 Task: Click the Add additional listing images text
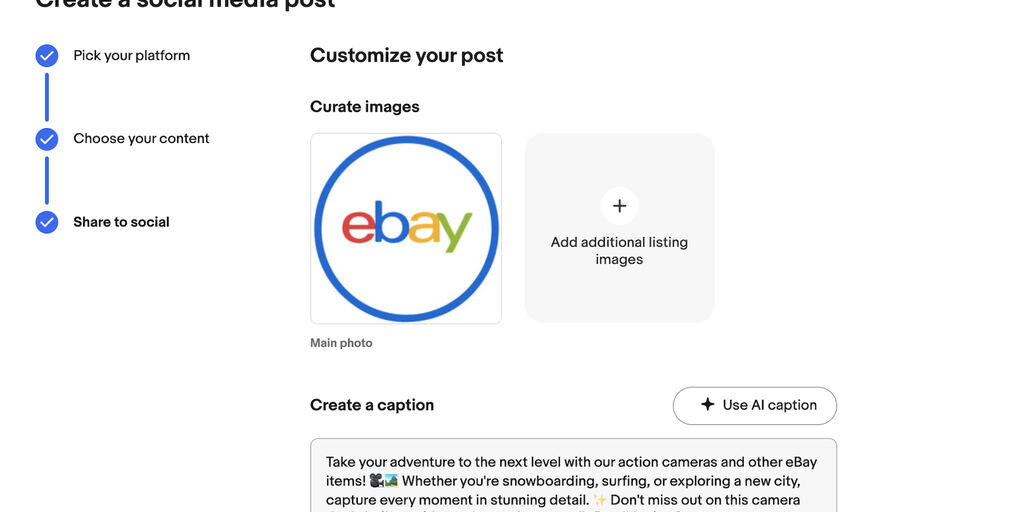point(619,251)
